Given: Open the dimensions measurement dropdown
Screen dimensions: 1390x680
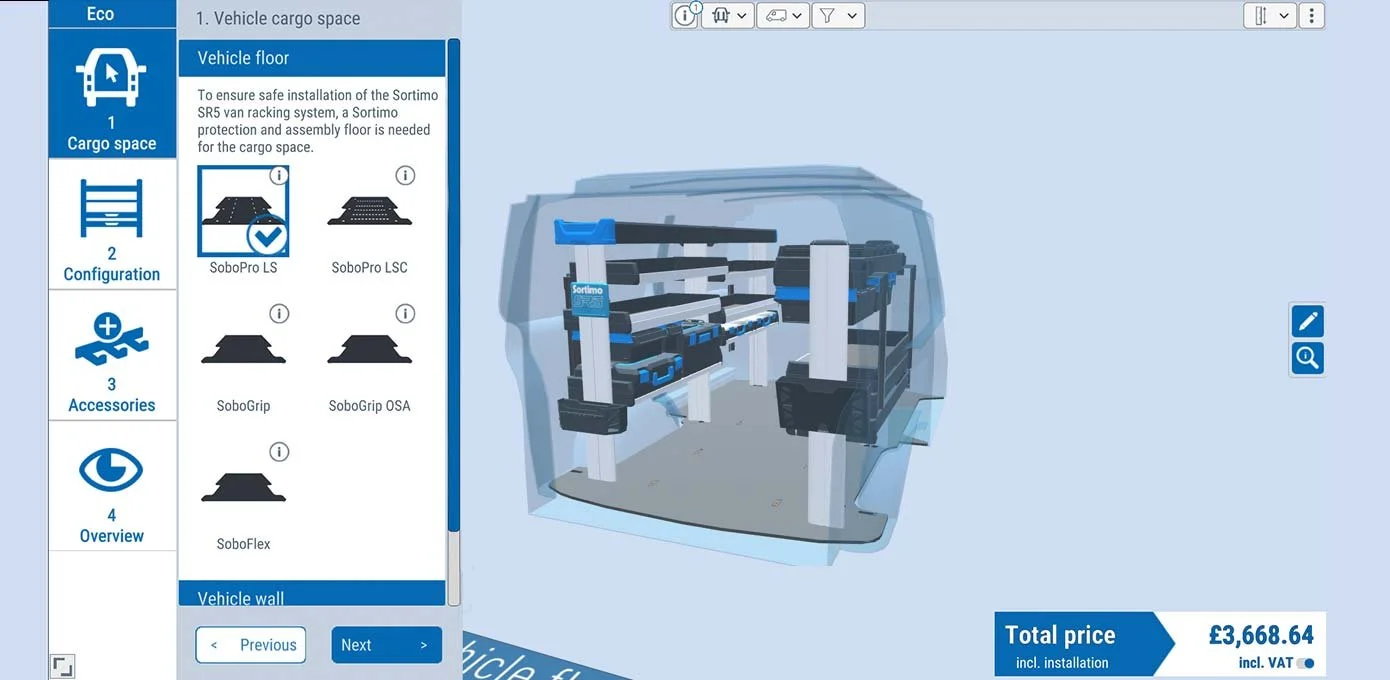Looking at the screenshot, I should click(1270, 15).
